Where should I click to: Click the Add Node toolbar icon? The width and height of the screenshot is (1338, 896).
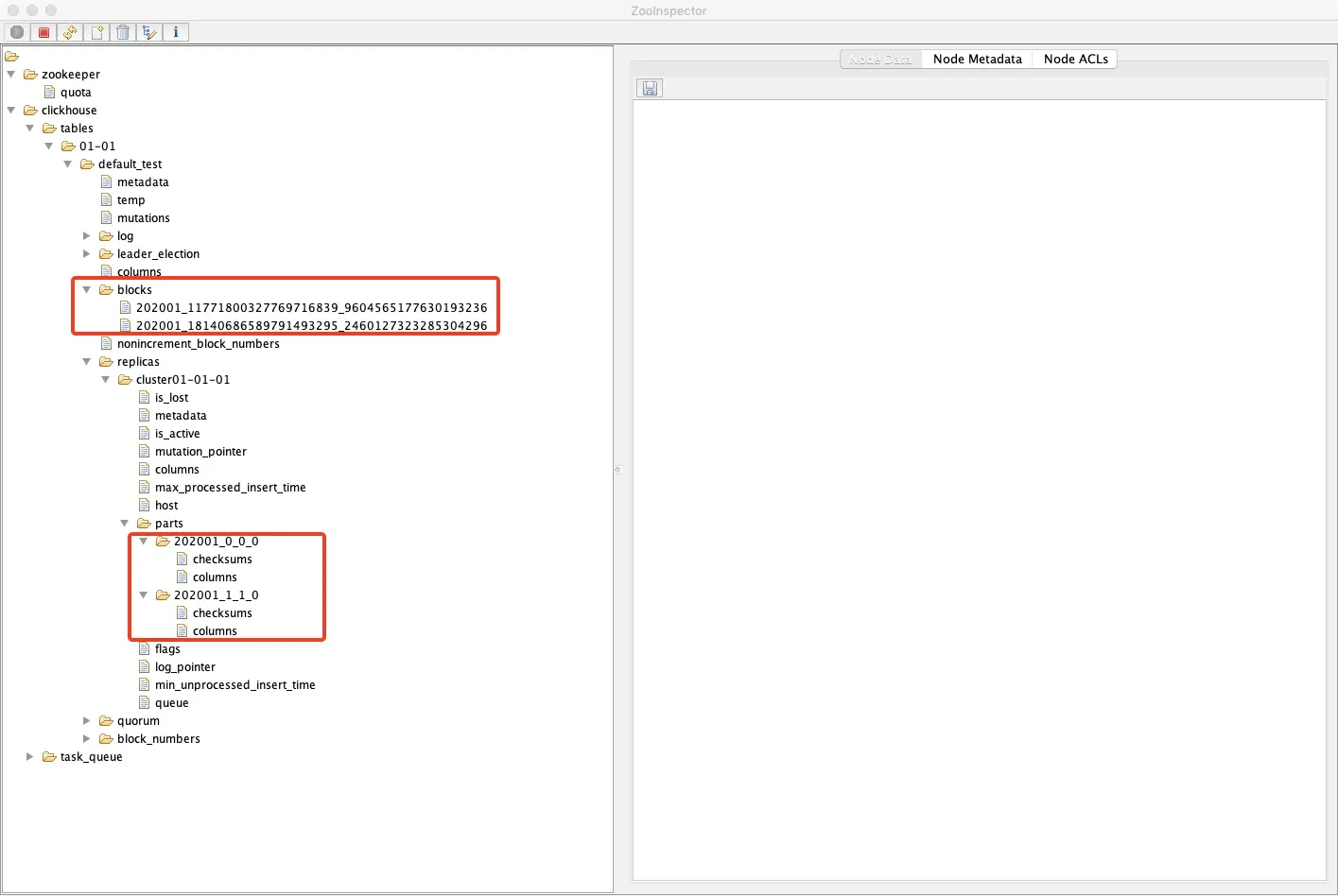pyautogui.click(x=96, y=32)
